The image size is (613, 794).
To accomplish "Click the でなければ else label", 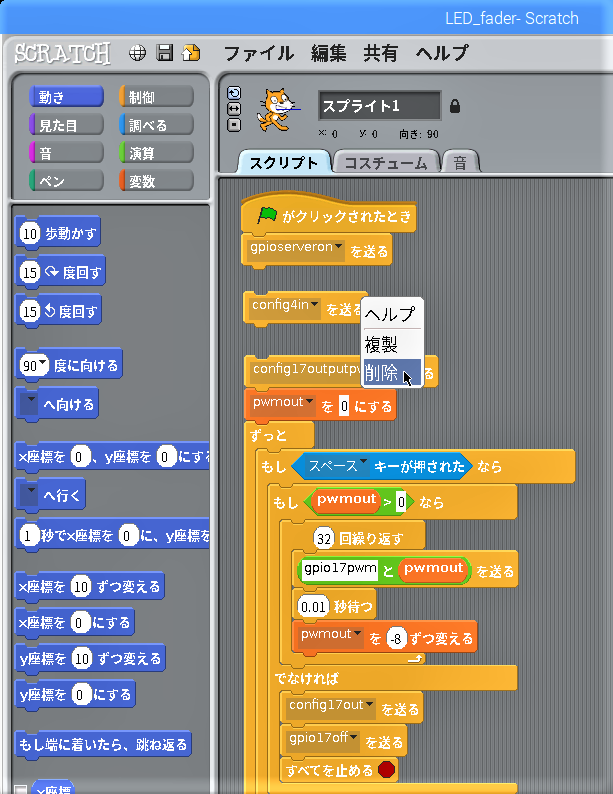I will pyautogui.click(x=306, y=678).
